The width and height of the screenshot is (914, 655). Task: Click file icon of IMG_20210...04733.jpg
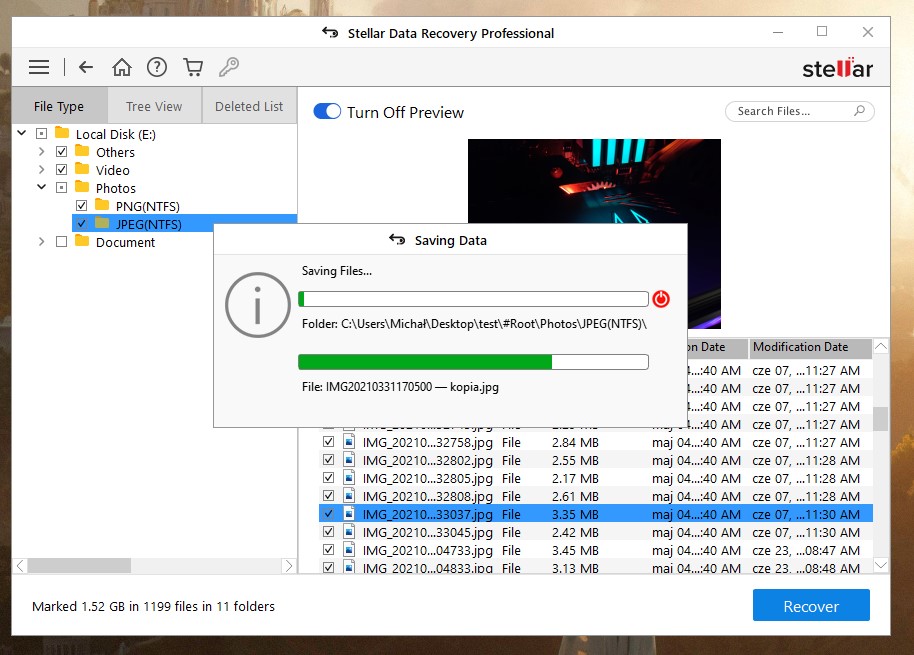[x=349, y=550]
